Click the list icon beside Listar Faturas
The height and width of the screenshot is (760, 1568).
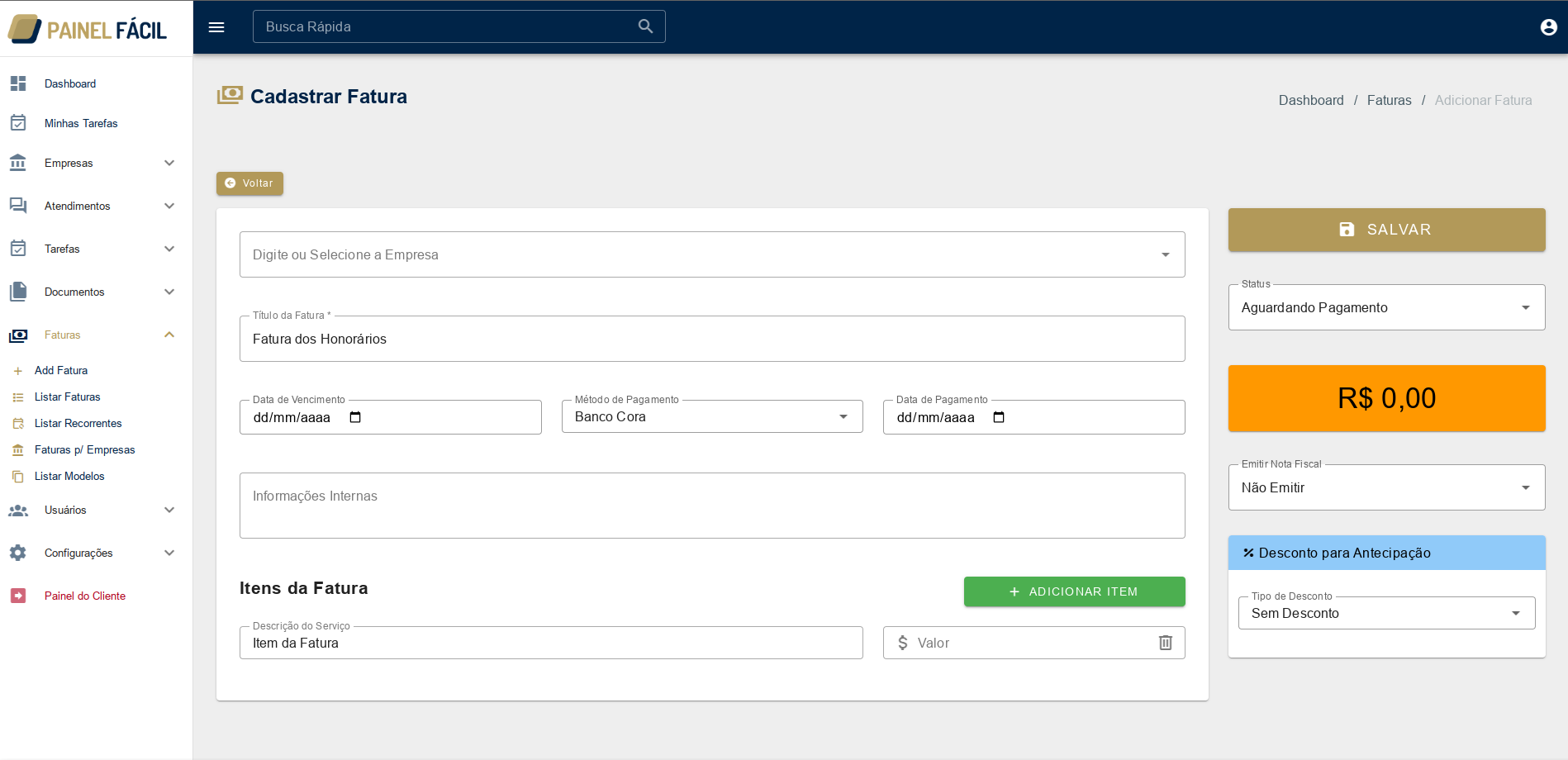(18, 397)
